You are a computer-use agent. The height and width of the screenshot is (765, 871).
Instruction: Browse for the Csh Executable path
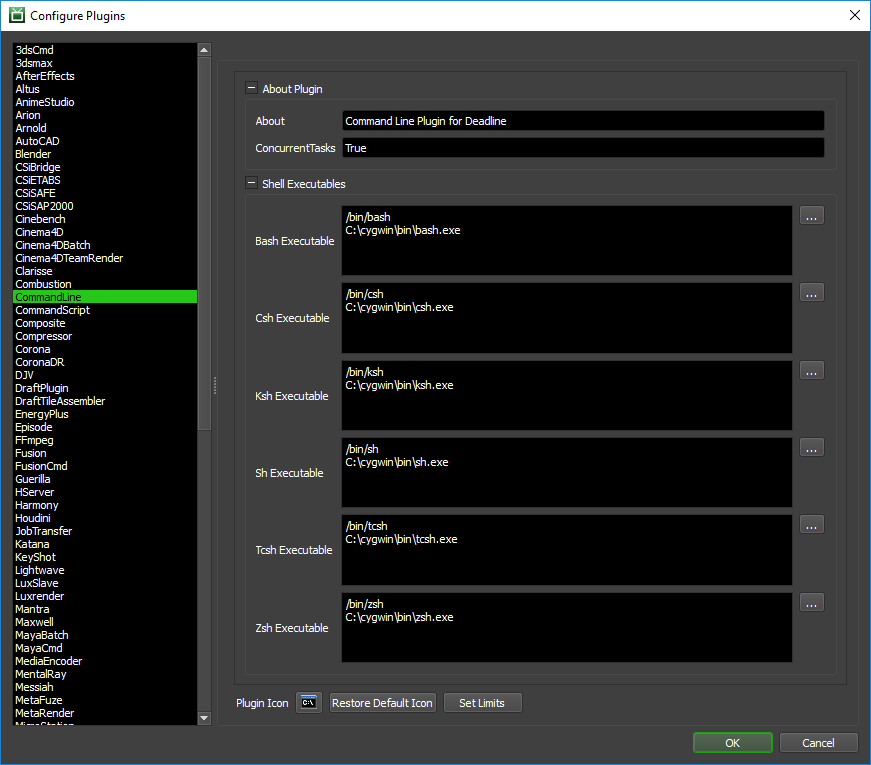pyautogui.click(x=812, y=293)
